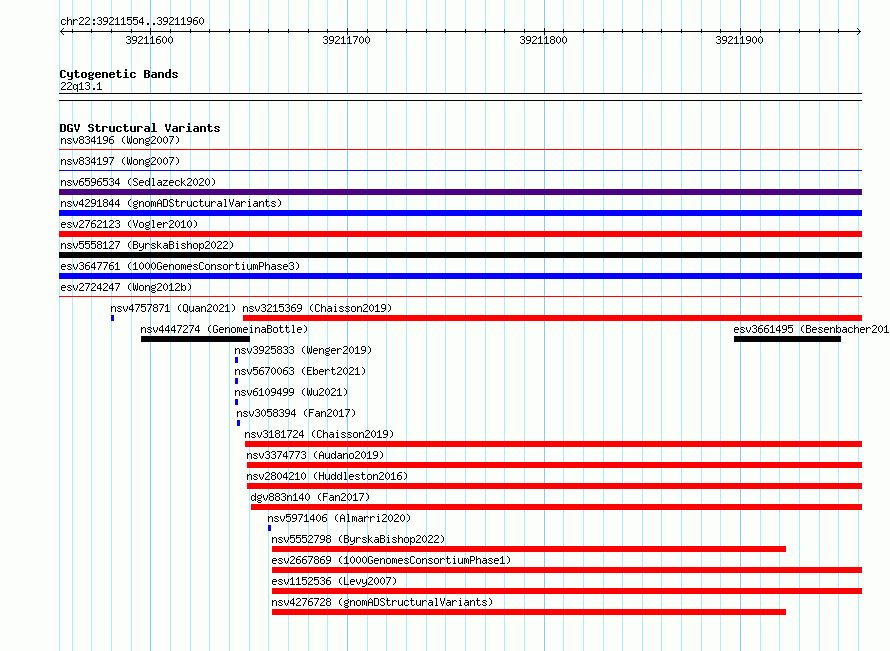Click the small blue nsv4757871 marker
890x651 pixels.
point(112,318)
